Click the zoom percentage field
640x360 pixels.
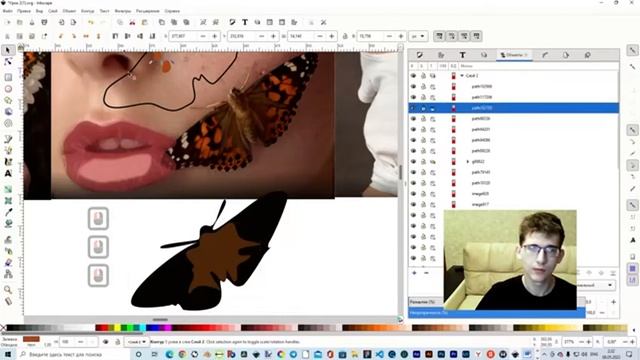point(570,342)
